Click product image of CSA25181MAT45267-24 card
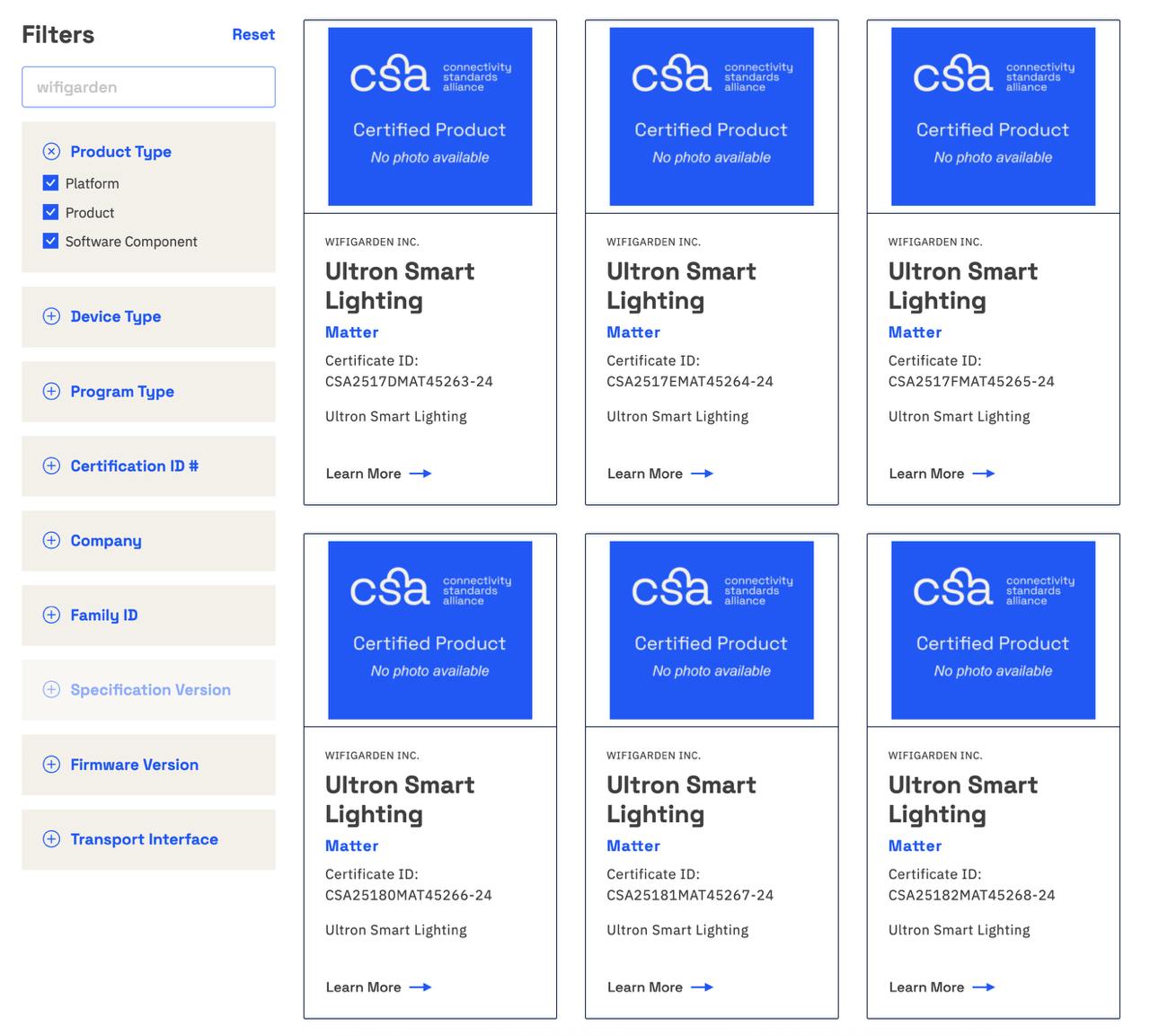The width and height of the screenshot is (1150, 1036). click(x=712, y=630)
